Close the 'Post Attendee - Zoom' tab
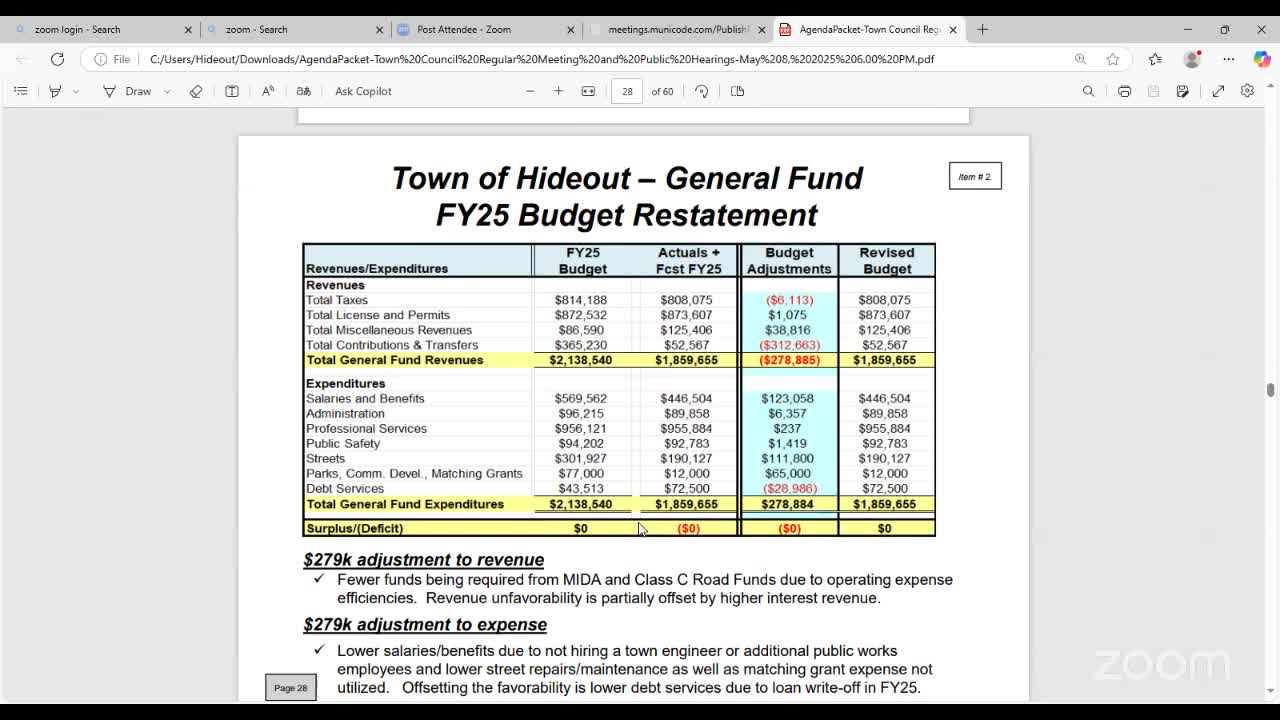This screenshot has width=1280, height=720. (571, 30)
